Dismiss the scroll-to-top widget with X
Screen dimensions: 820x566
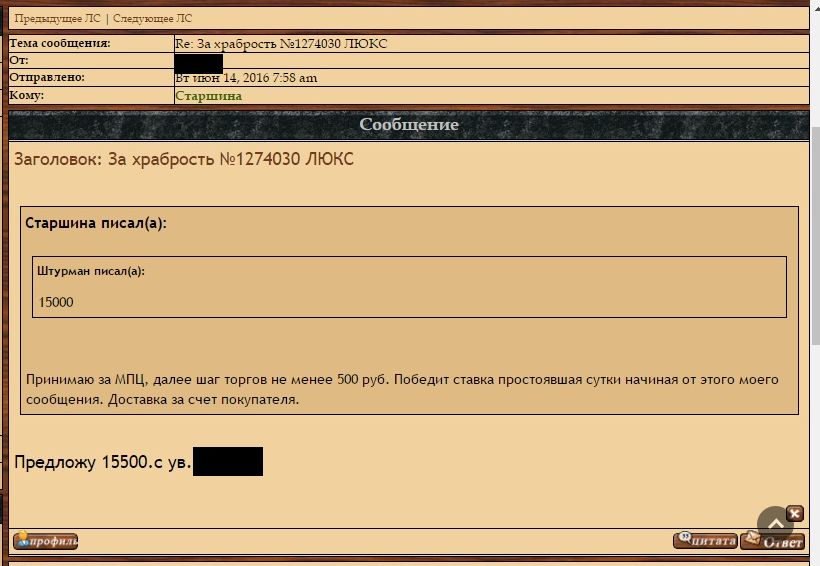pos(795,513)
